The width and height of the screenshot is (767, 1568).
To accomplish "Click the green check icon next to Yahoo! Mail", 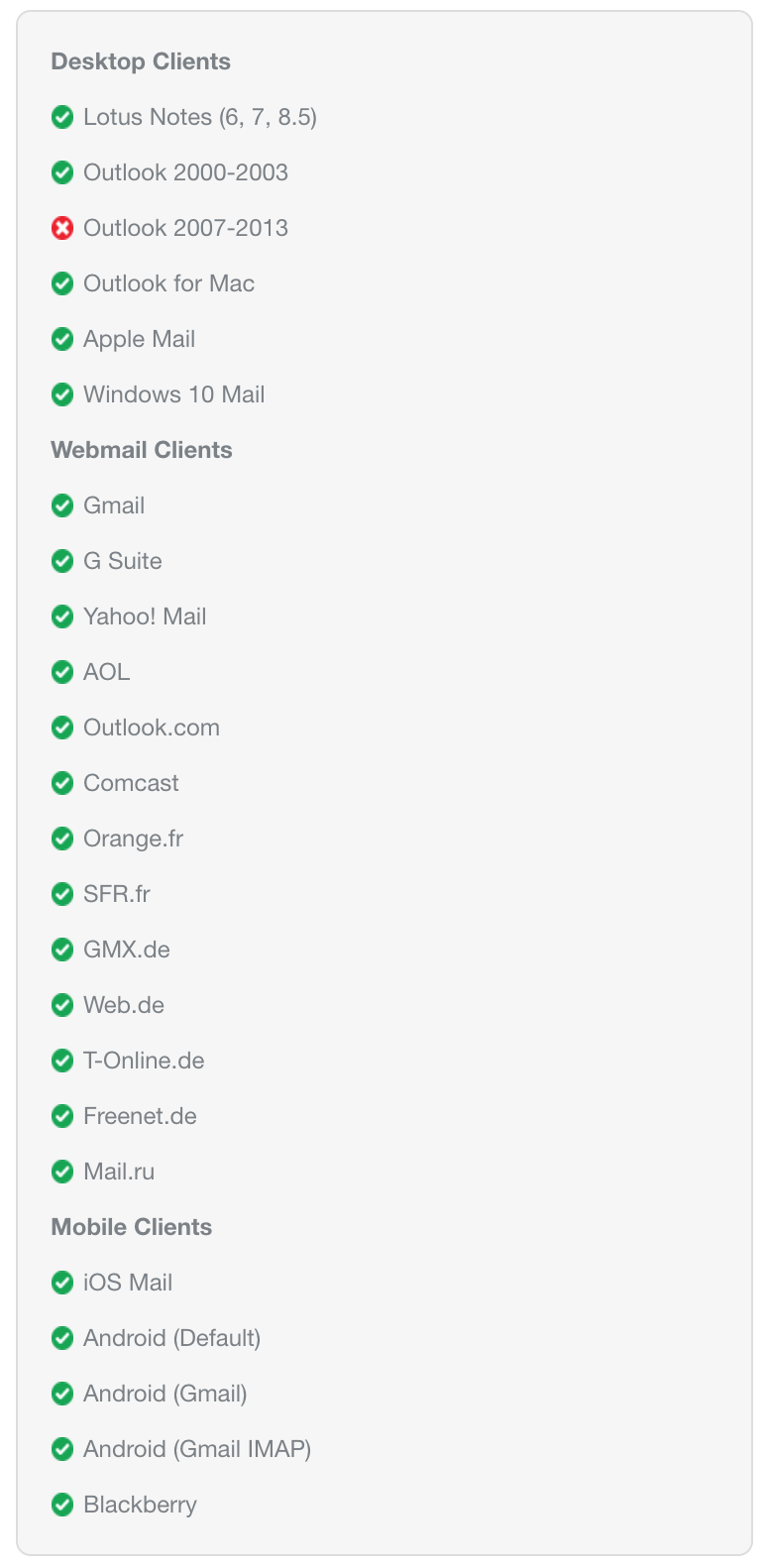I will pyautogui.click(x=62, y=617).
